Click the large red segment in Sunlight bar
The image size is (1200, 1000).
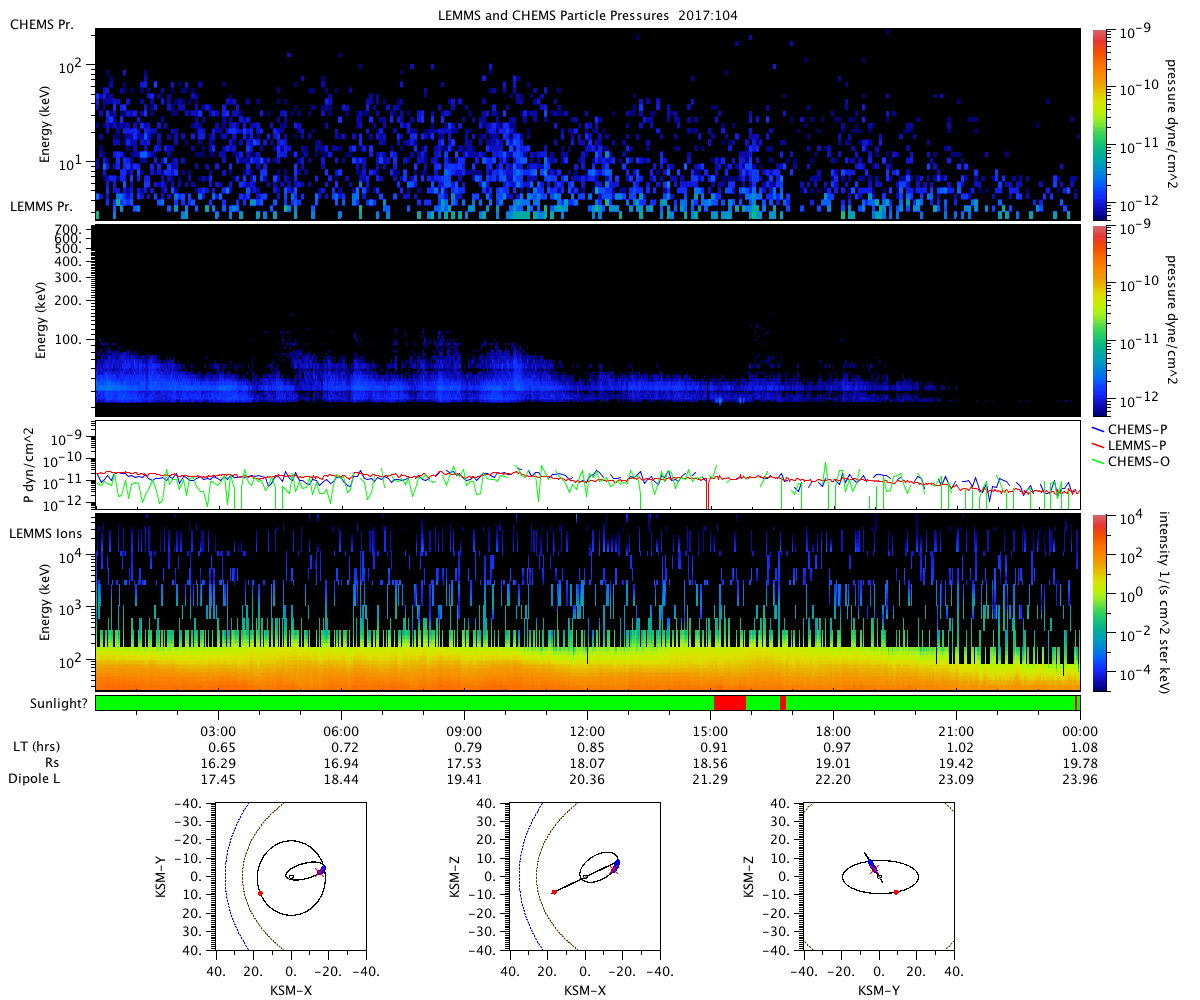[729, 703]
